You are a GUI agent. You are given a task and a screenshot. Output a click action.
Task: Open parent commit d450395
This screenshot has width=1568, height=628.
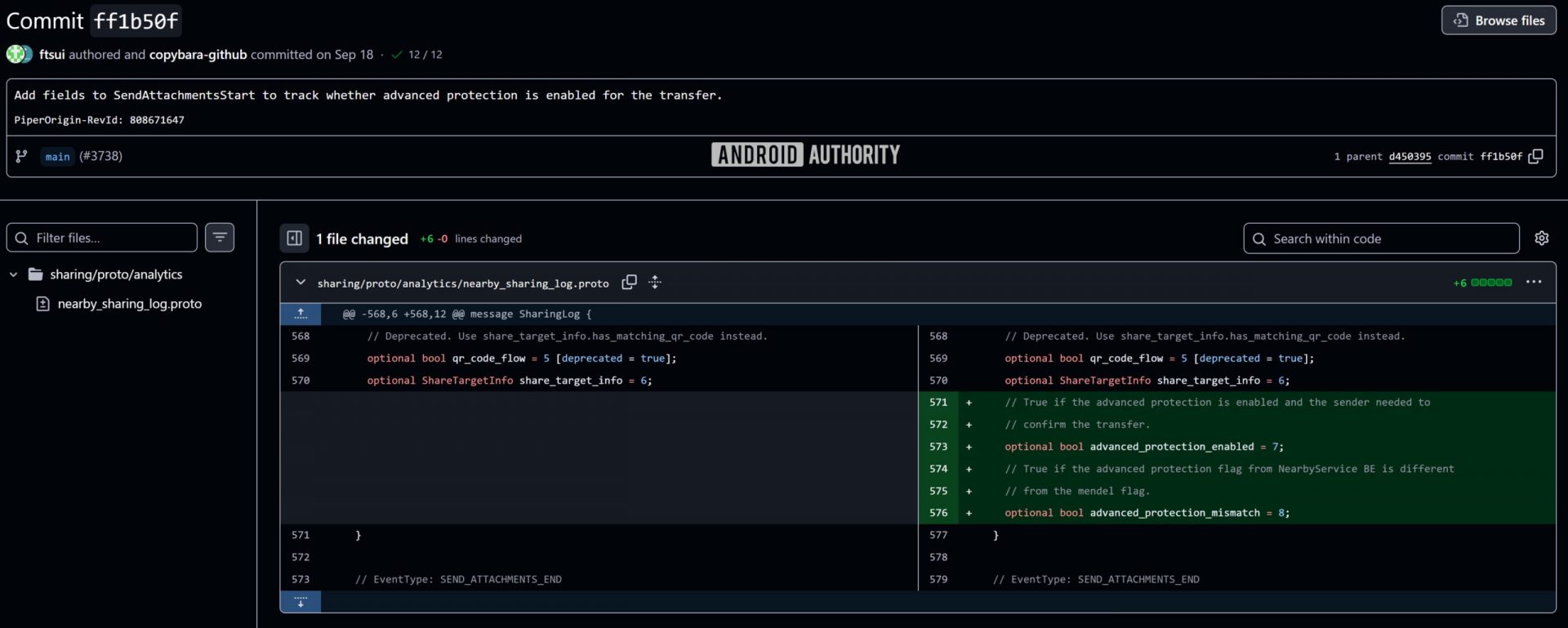(x=1410, y=156)
